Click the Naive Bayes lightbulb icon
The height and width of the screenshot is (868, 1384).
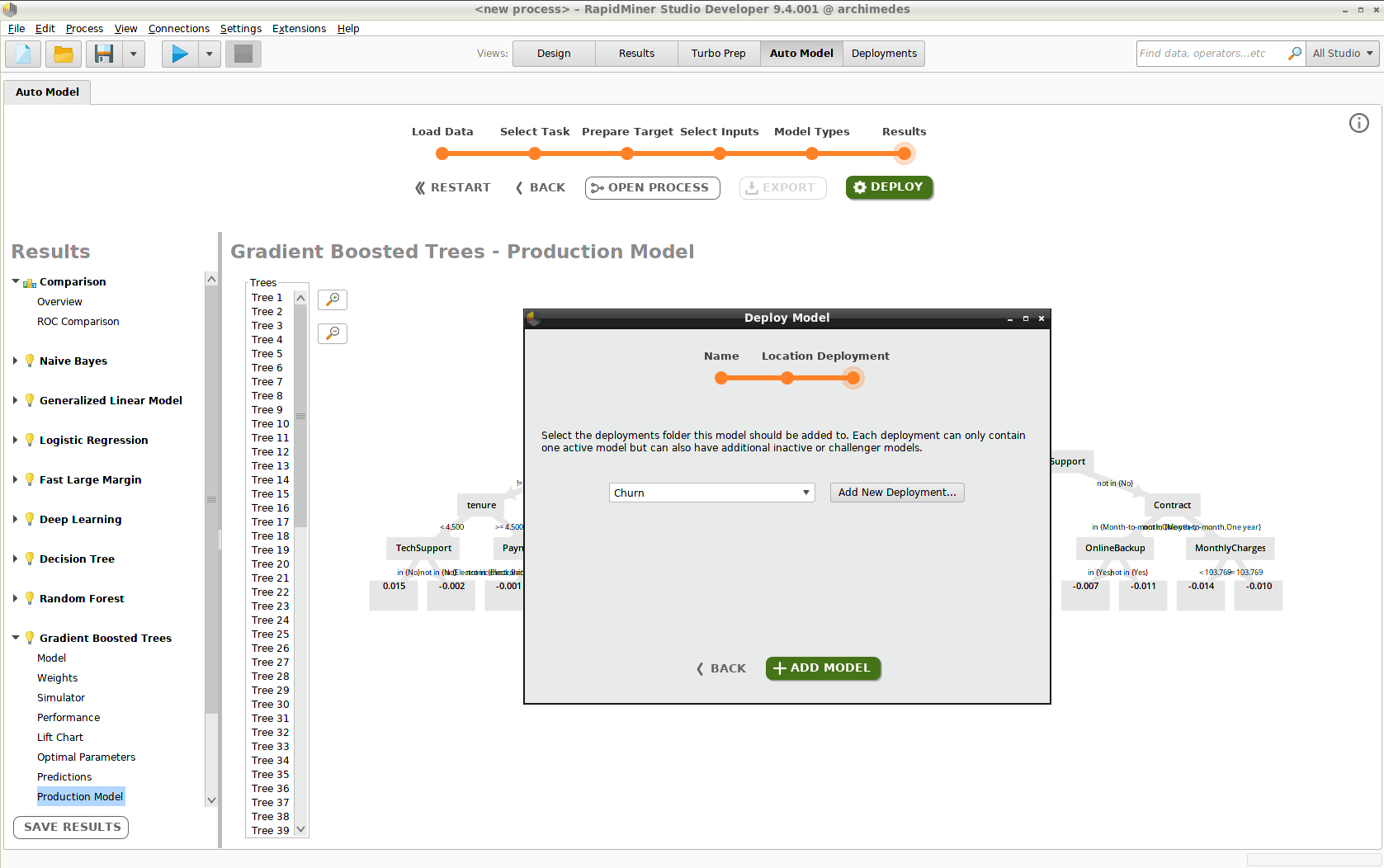30,361
